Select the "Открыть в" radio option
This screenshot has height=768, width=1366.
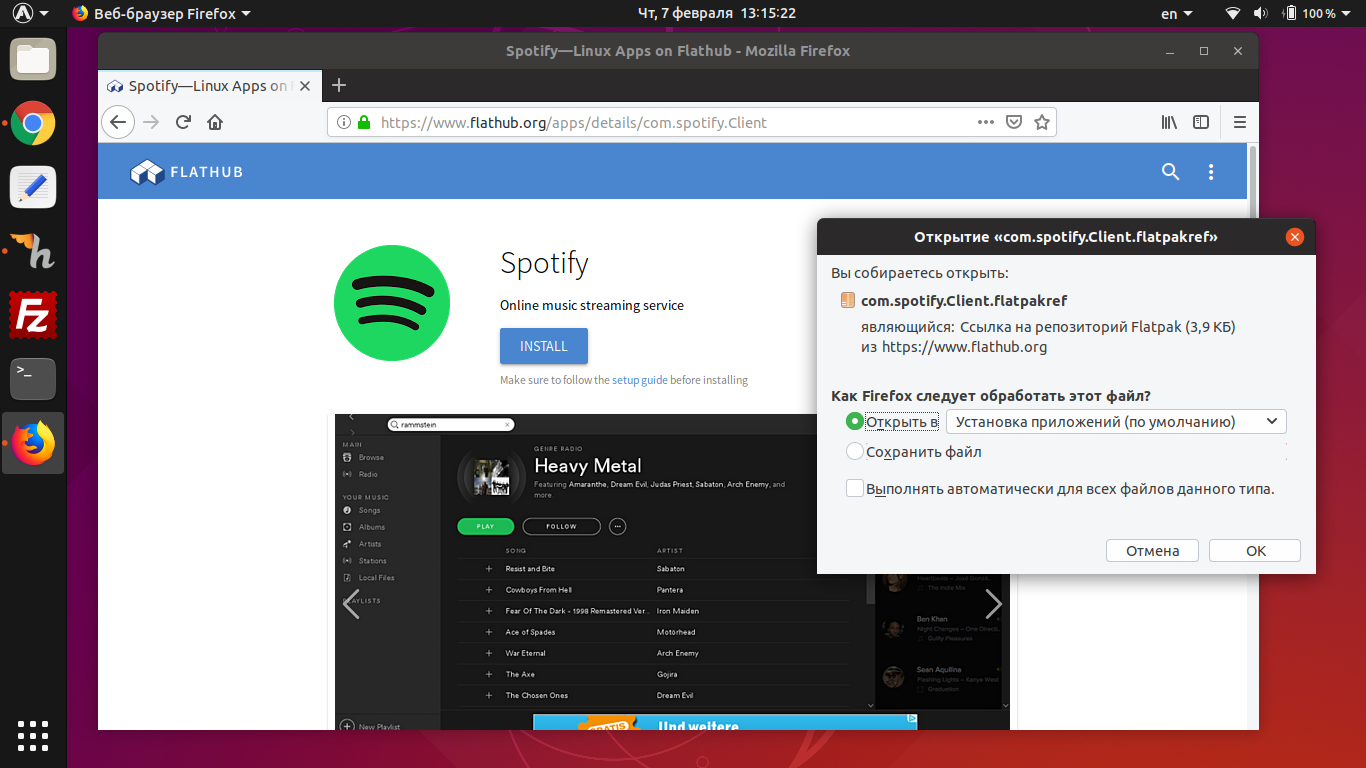(x=855, y=421)
